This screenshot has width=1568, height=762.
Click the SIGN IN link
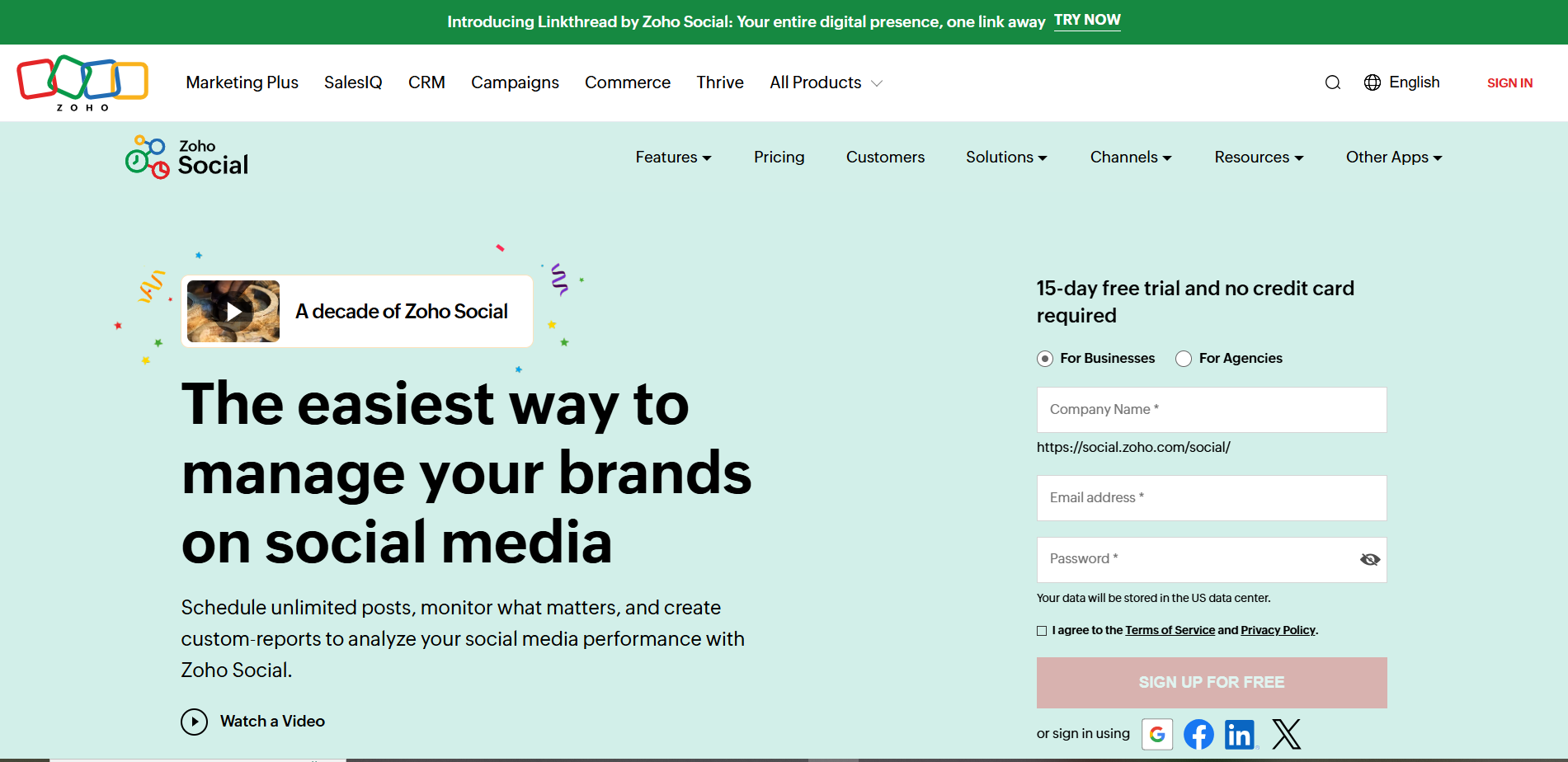click(1509, 82)
